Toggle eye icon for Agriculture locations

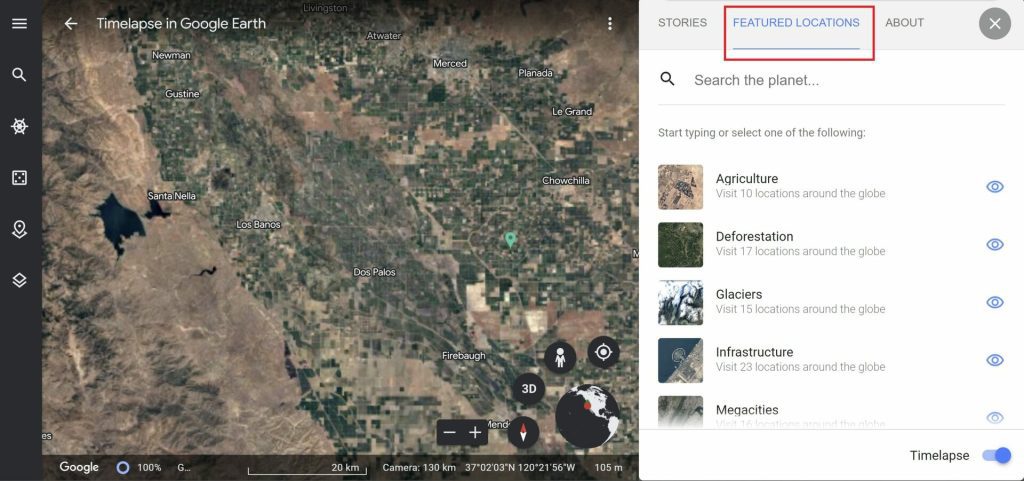pyautogui.click(x=995, y=187)
